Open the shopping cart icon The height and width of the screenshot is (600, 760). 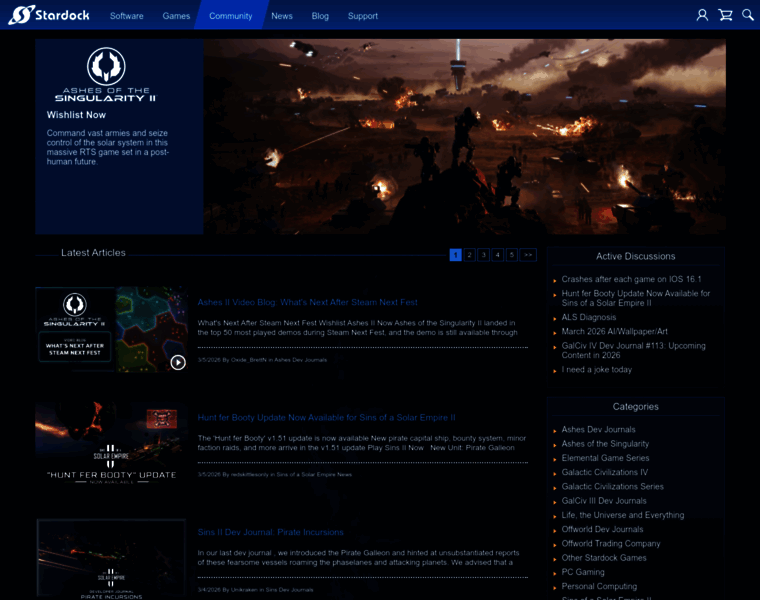725,15
